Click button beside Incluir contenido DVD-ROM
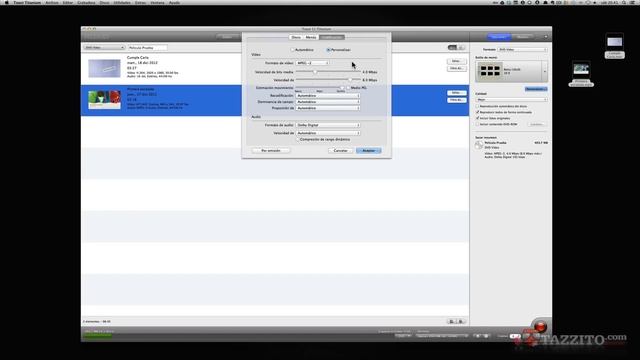 [537, 124]
